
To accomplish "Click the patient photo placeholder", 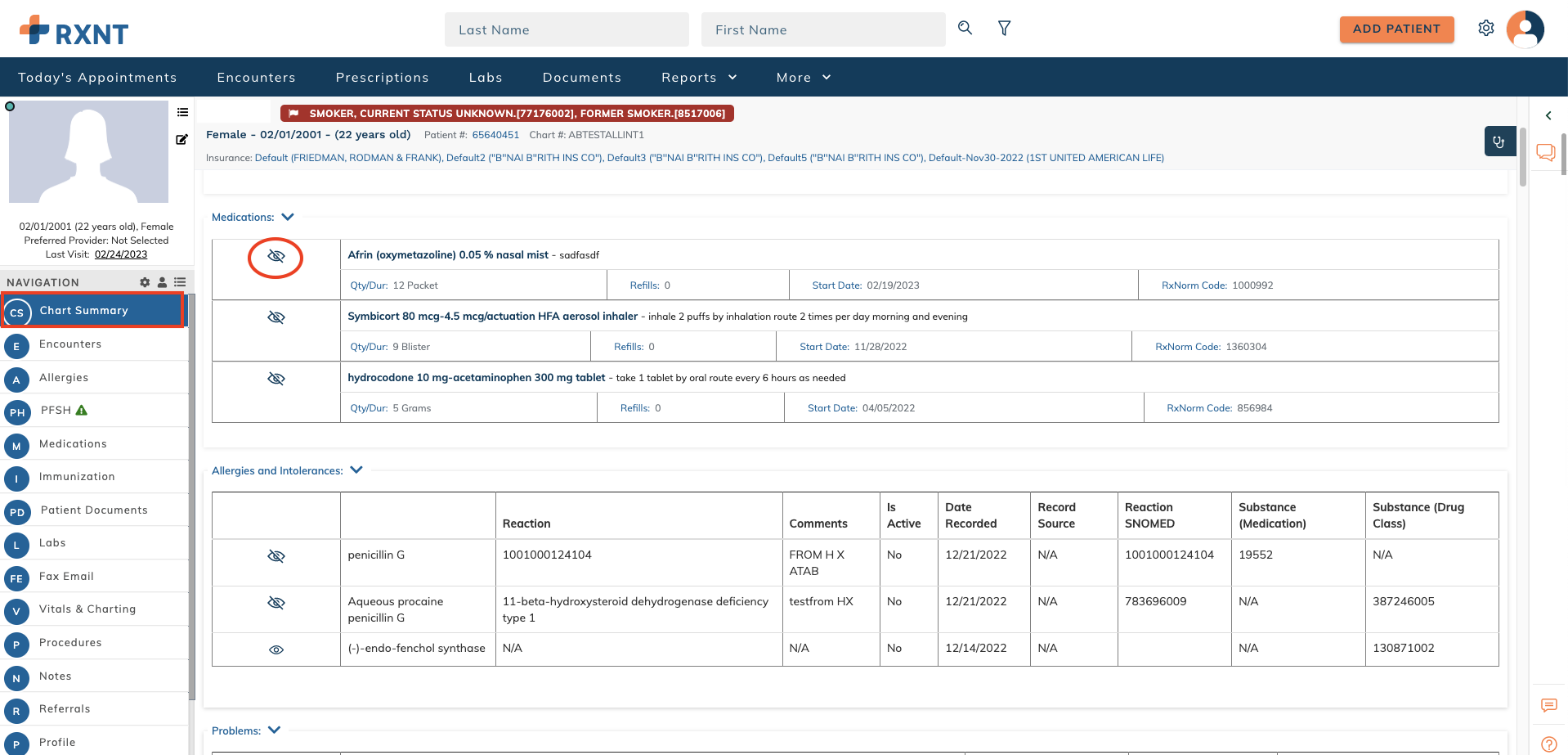I will (x=88, y=152).
